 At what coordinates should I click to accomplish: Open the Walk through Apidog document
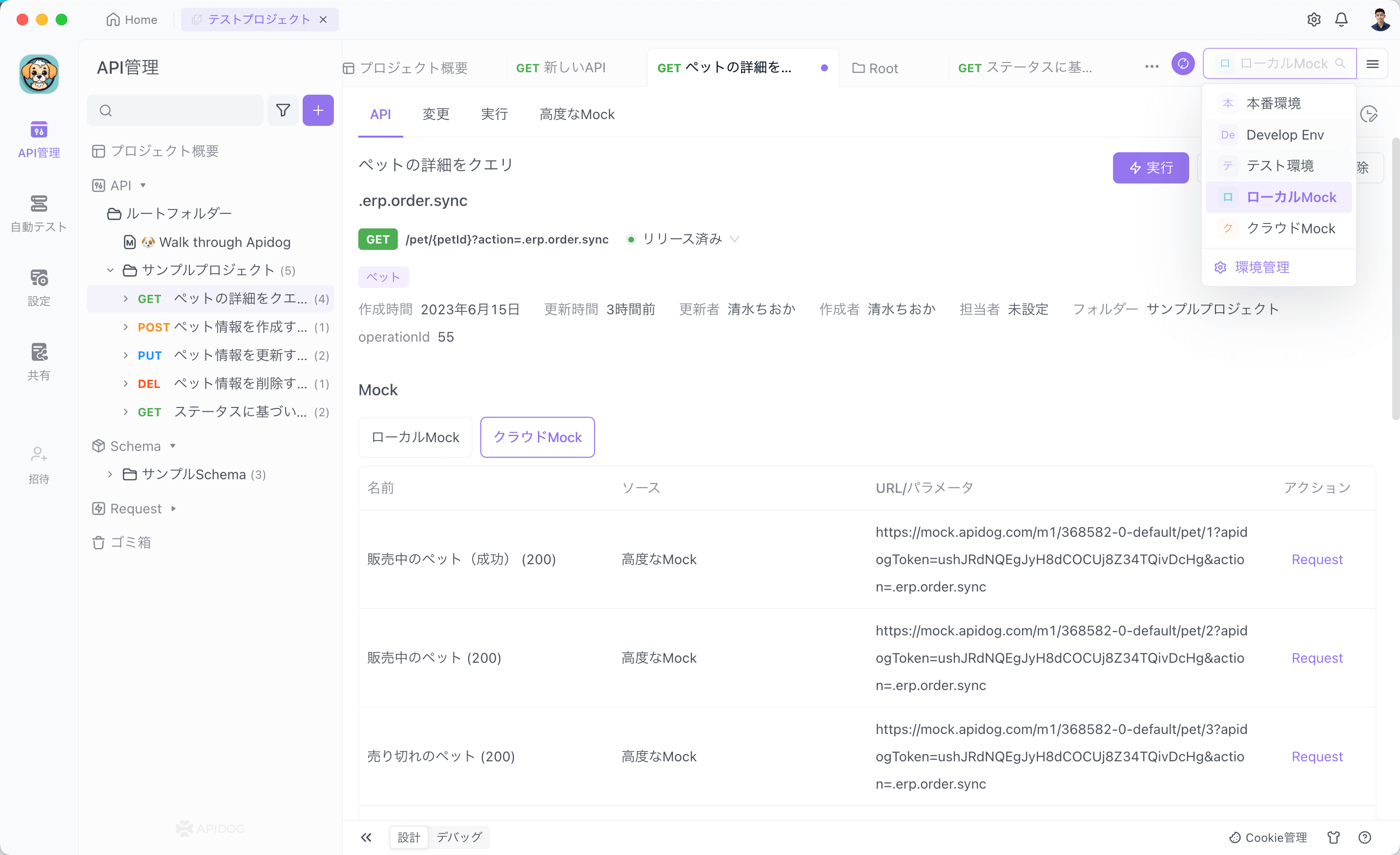pyautogui.click(x=207, y=242)
